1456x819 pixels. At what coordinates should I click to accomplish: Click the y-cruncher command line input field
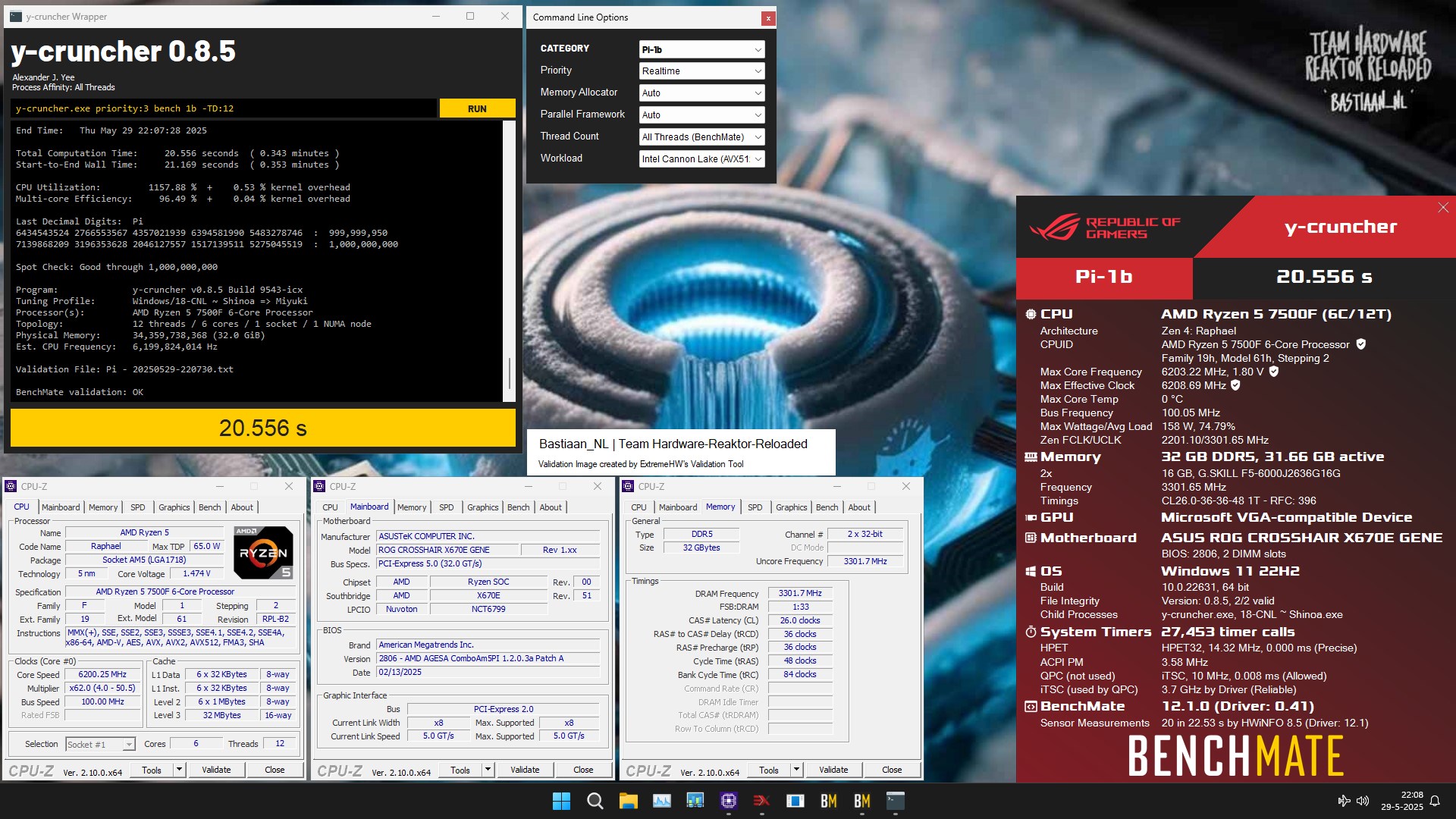[x=224, y=108]
